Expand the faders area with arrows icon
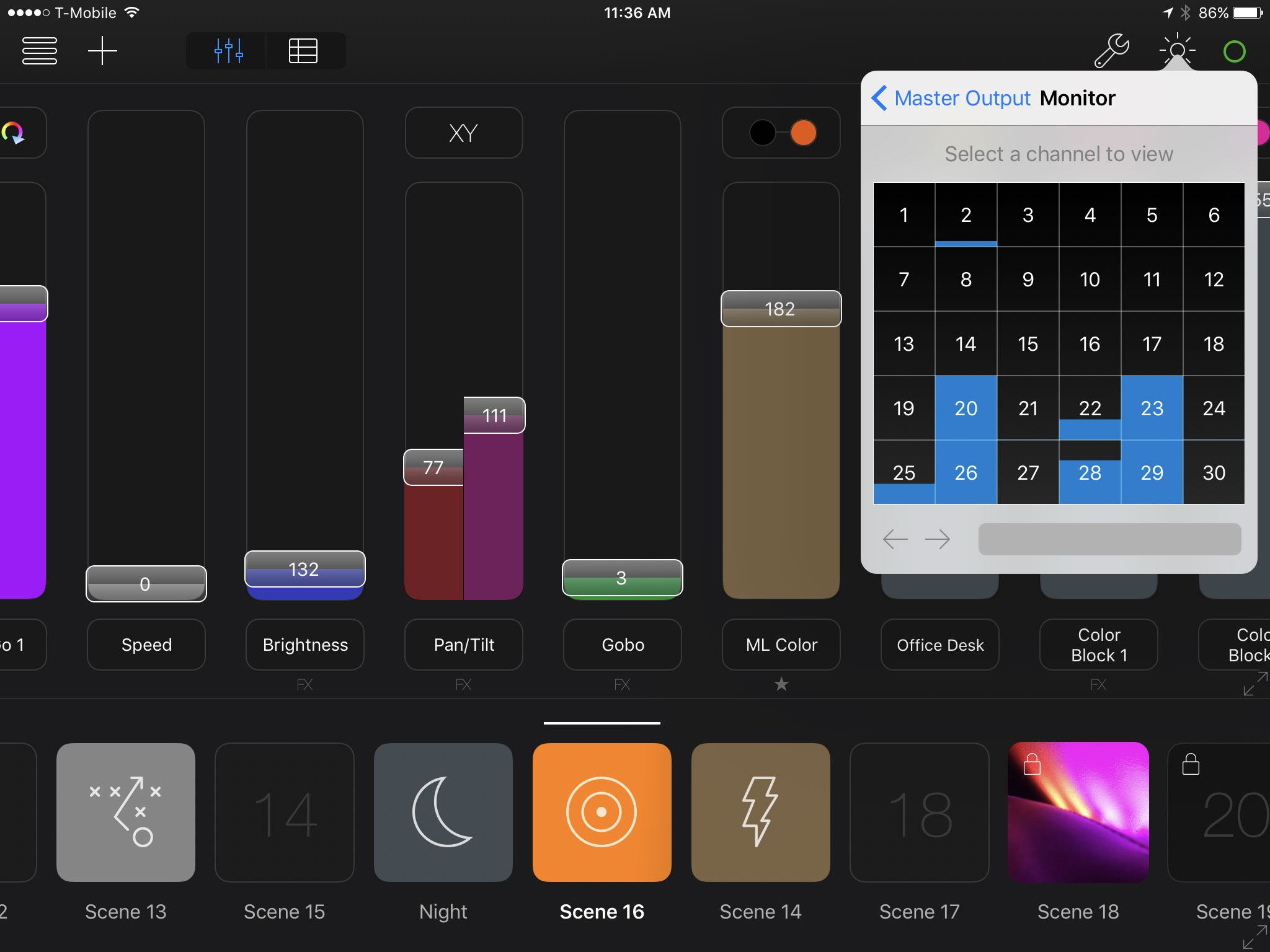Screen dimensions: 1270x952 (x=1255, y=684)
